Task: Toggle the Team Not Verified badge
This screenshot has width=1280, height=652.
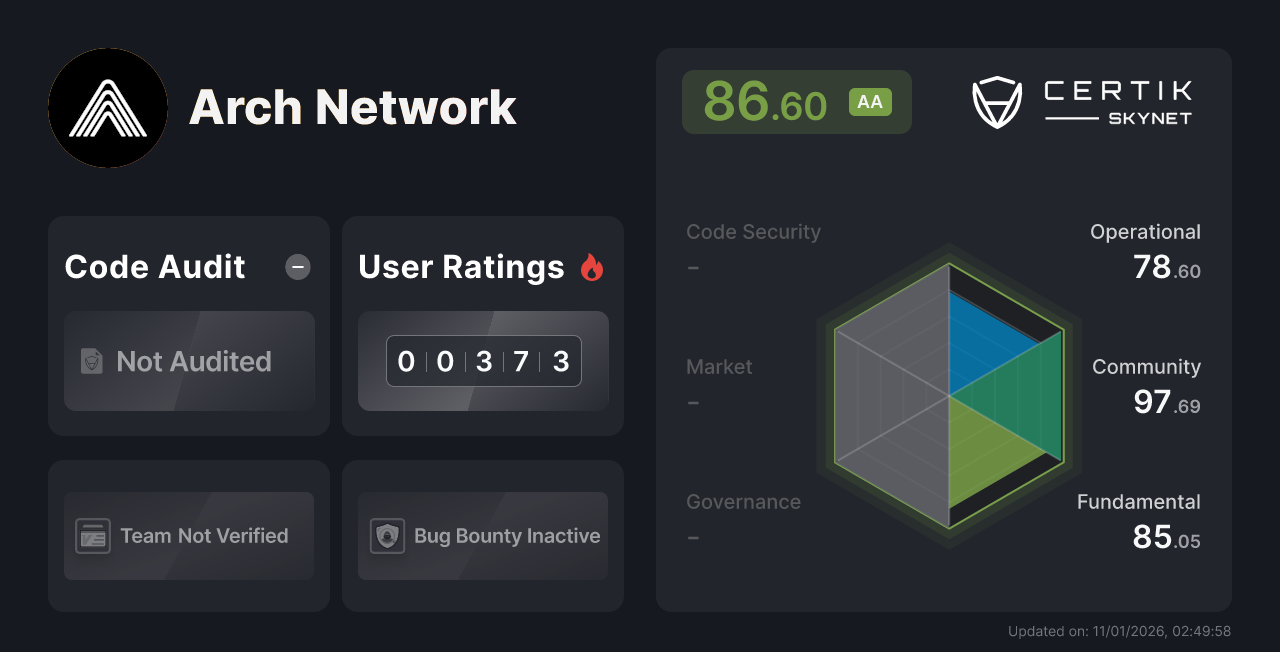Action: 188,536
